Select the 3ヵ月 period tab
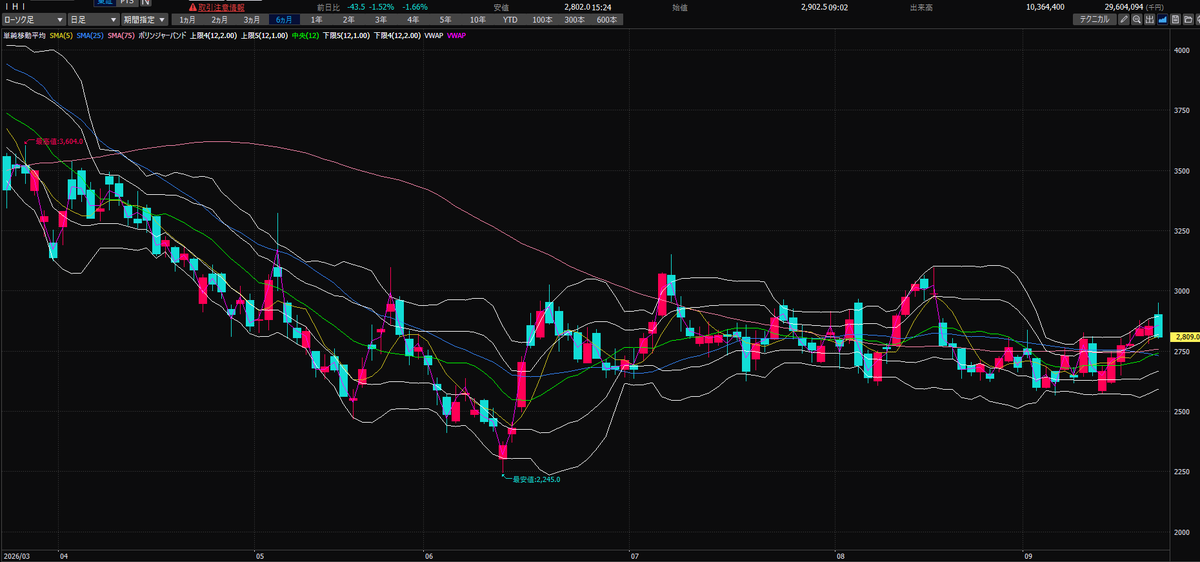The image size is (1200, 562). (x=252, y=19)
